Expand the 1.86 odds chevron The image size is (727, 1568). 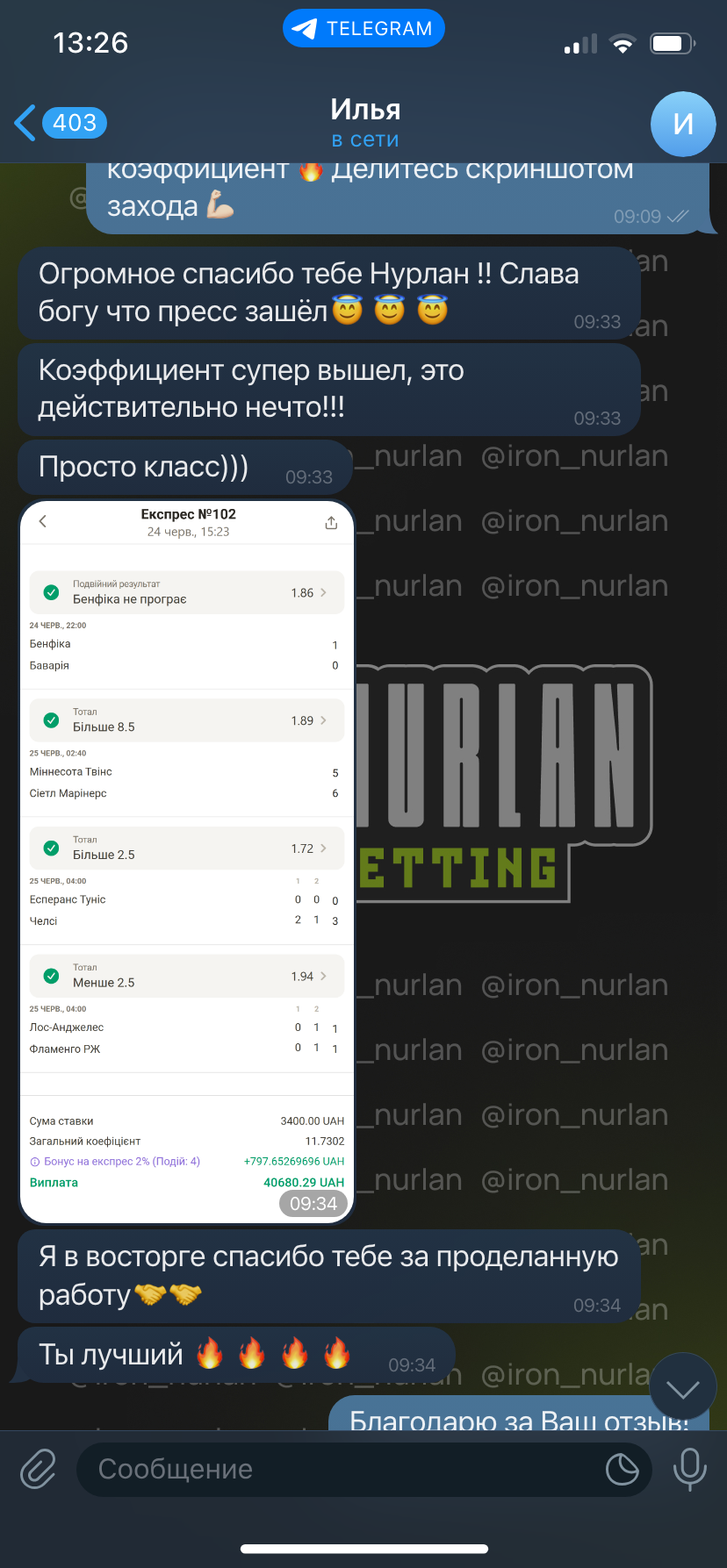click(x=324, y=592)
